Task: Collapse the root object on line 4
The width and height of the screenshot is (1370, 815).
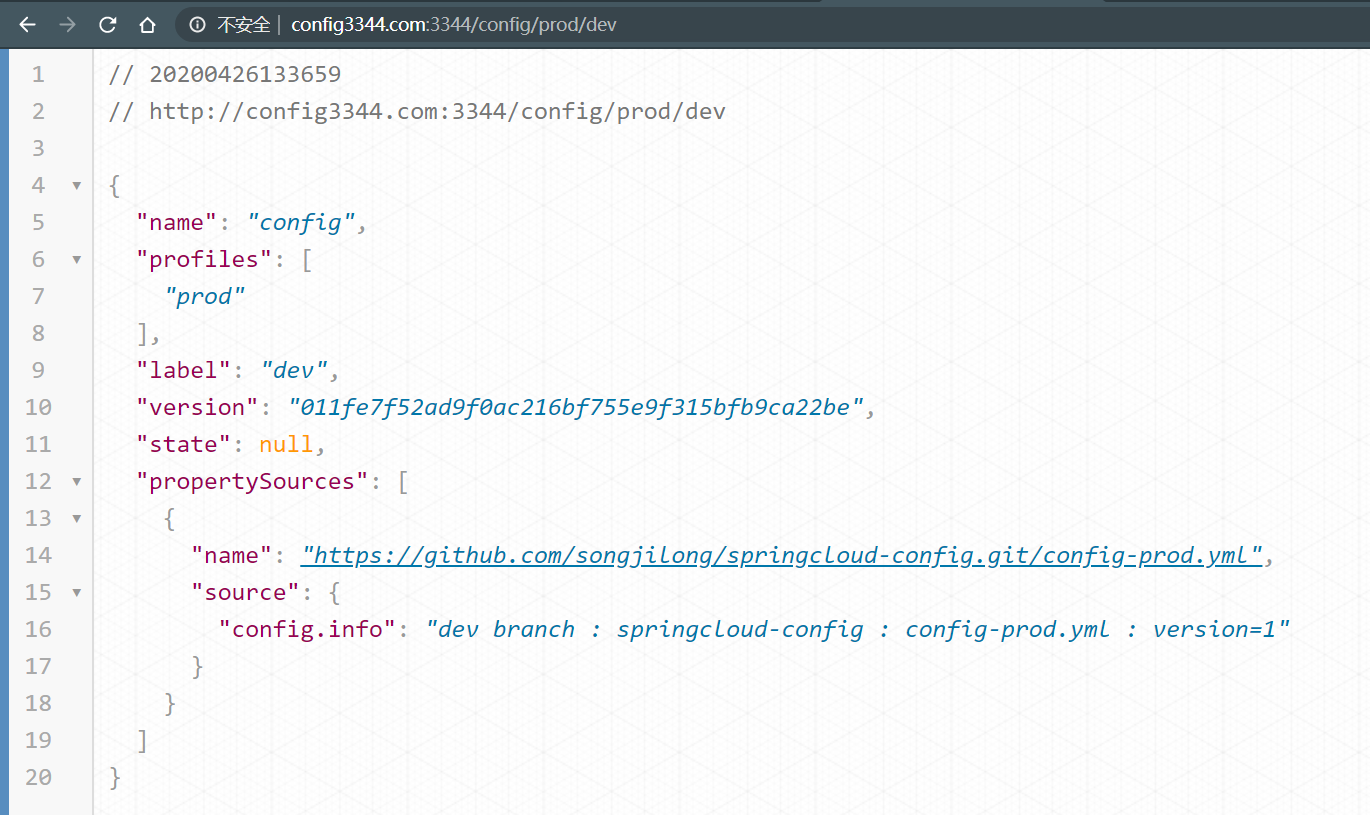Action: [x=76, y=186]
